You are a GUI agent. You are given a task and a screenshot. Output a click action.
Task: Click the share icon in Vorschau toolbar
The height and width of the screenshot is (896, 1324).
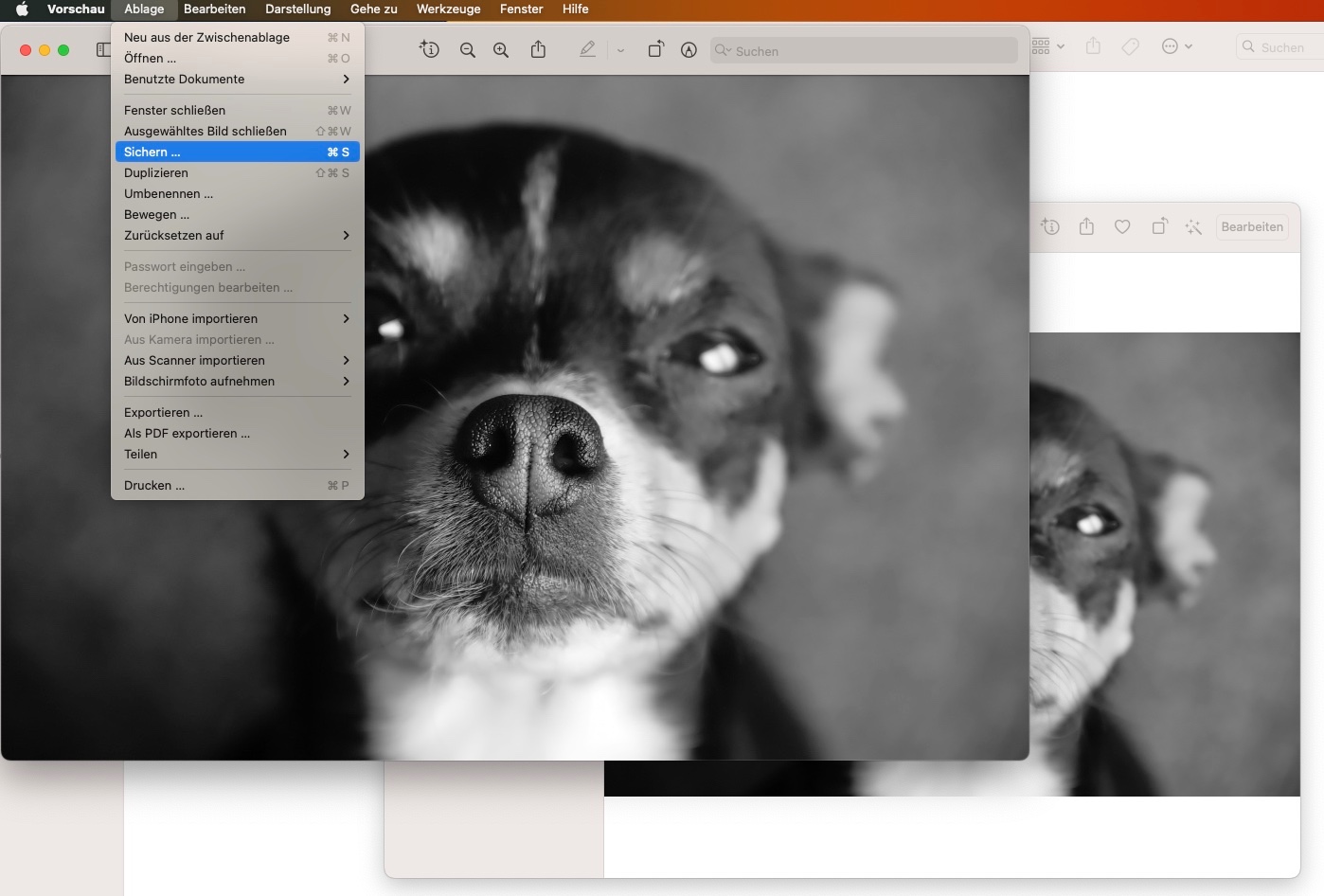coord(538,49)
